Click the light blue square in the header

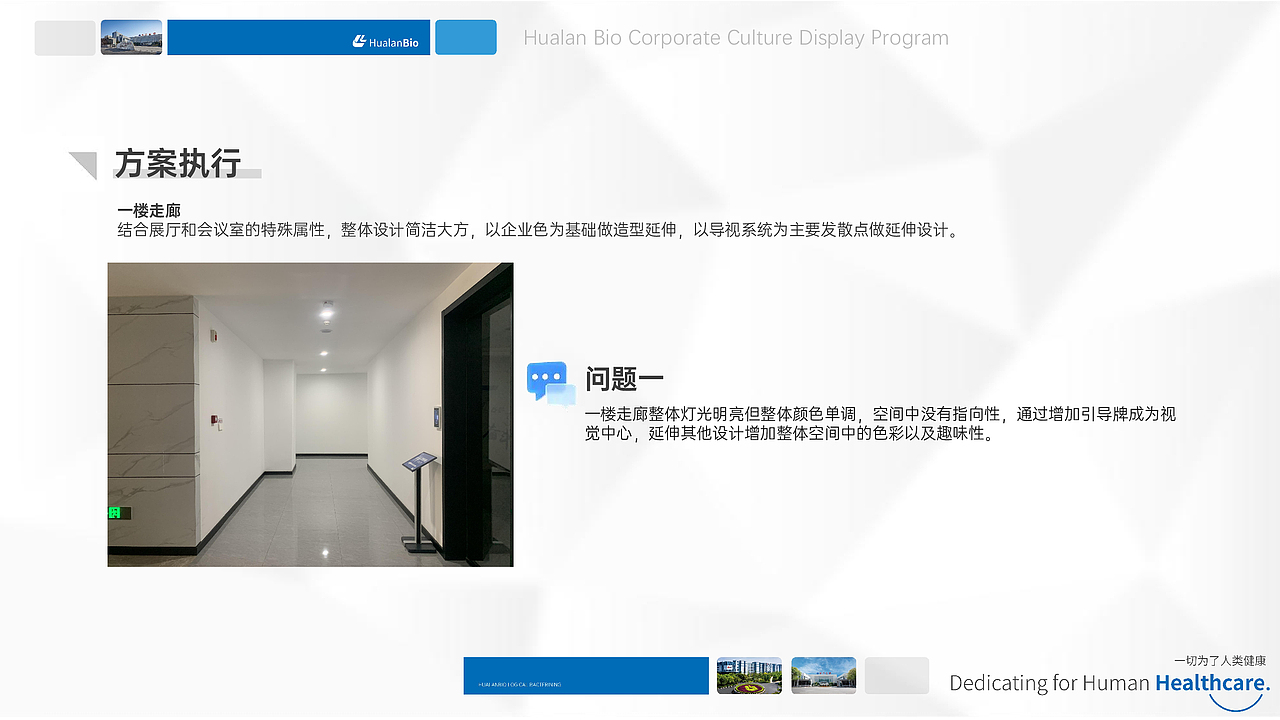coord(466,37)
